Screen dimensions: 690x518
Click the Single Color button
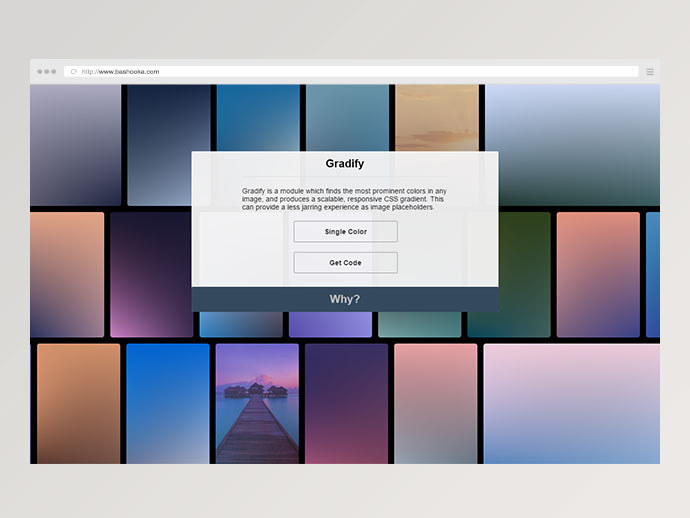[x=345, y=231]
